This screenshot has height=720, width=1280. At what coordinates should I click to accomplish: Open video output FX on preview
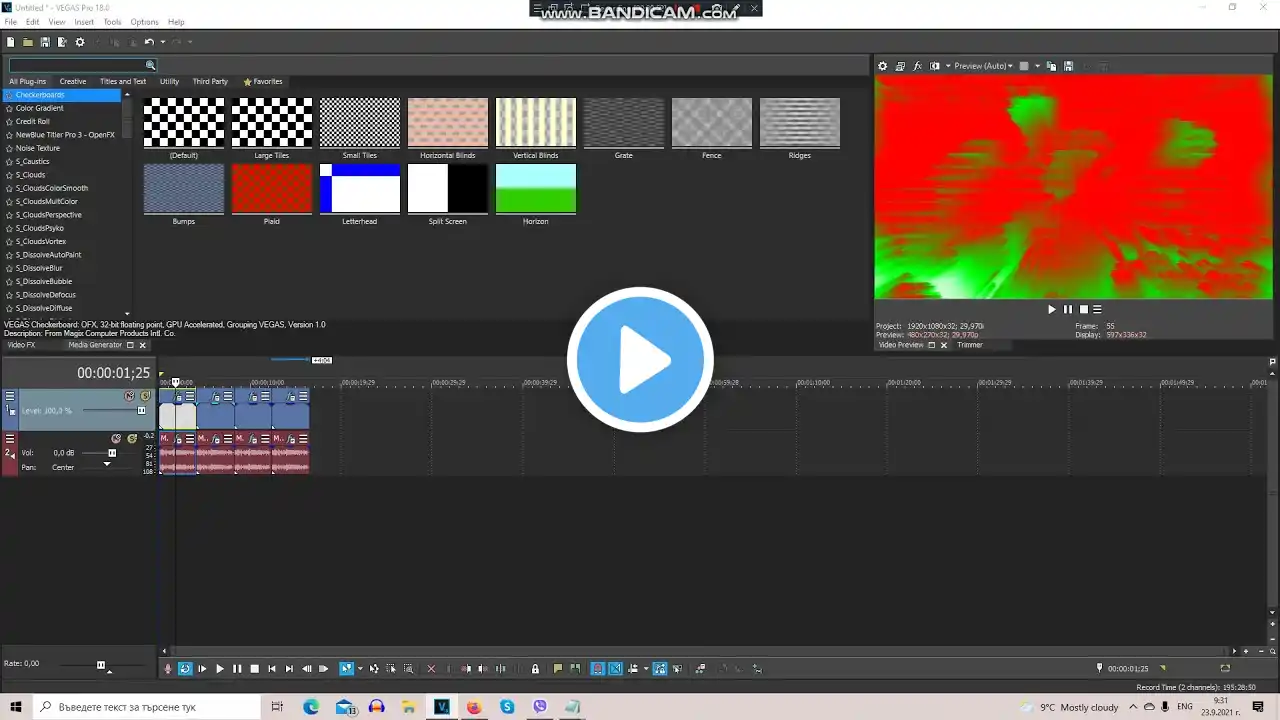point(918,66)
